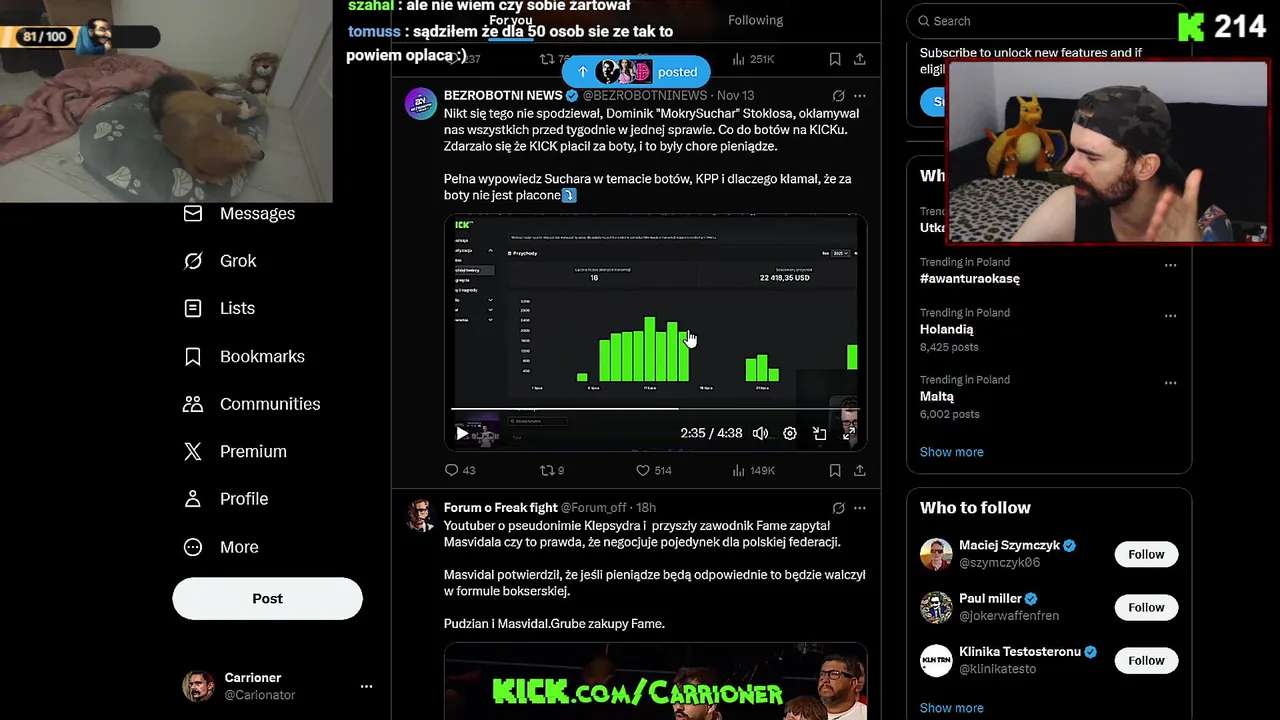1280x720 pixels.
Task: Open Paul miller profile avatar
Action: click(937, 607)
